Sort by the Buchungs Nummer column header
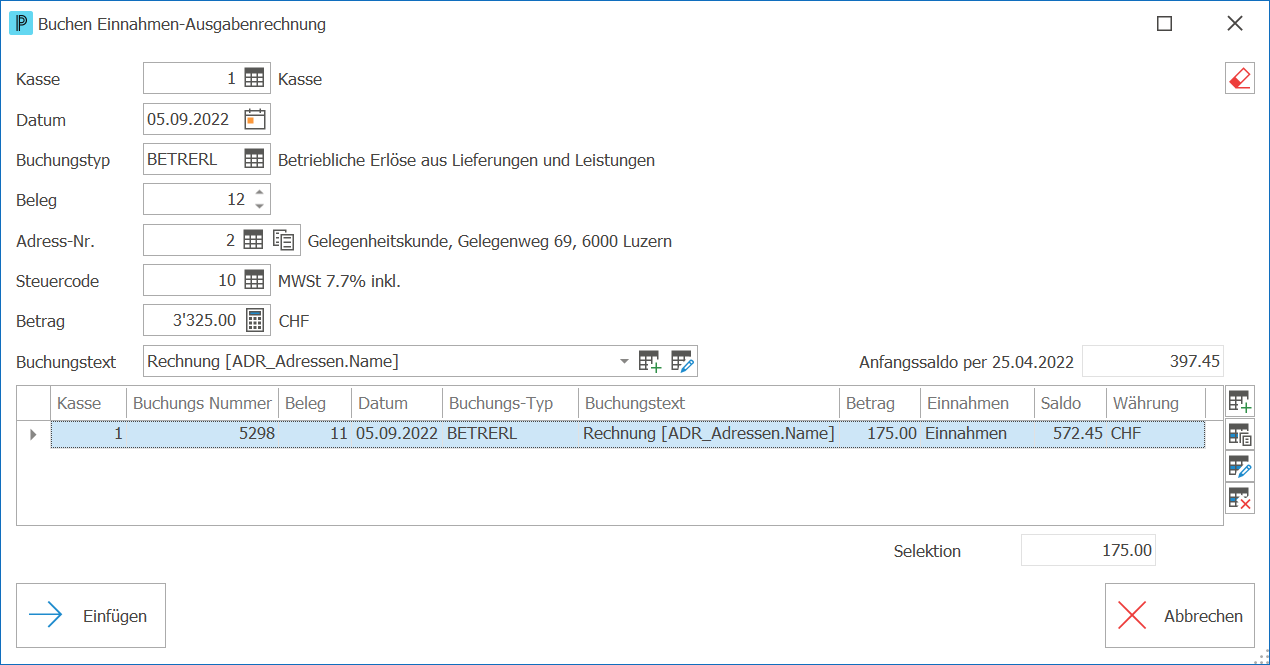 (202, 403)
